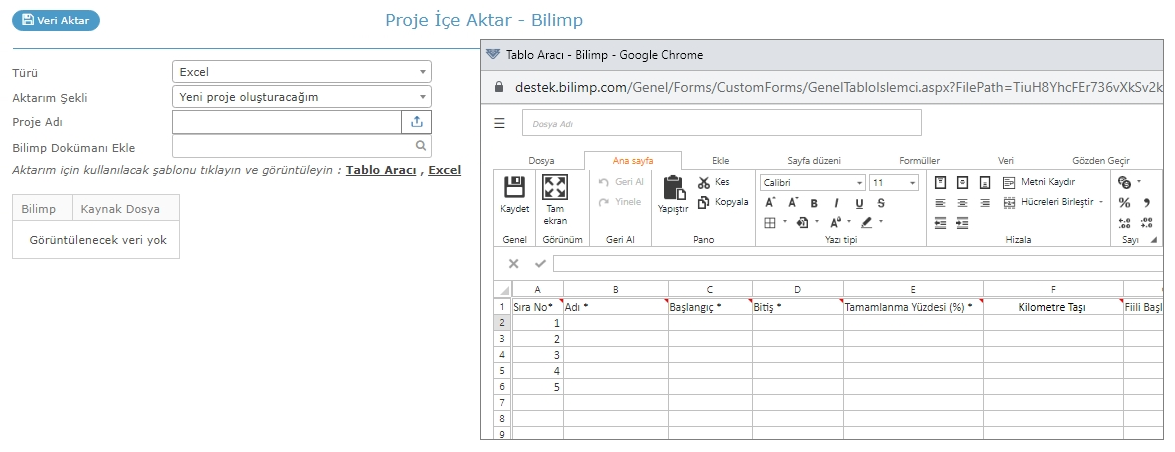Image resolution: width=1175 pixels, height=452 pixels.
Task: Click the Proje Adı input field
Action: (288, 121)
